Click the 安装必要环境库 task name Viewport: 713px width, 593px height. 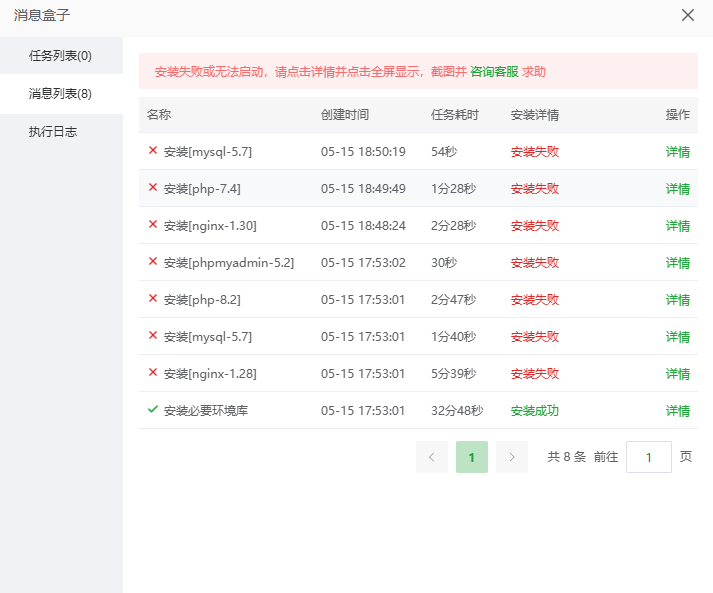[206, 411]
